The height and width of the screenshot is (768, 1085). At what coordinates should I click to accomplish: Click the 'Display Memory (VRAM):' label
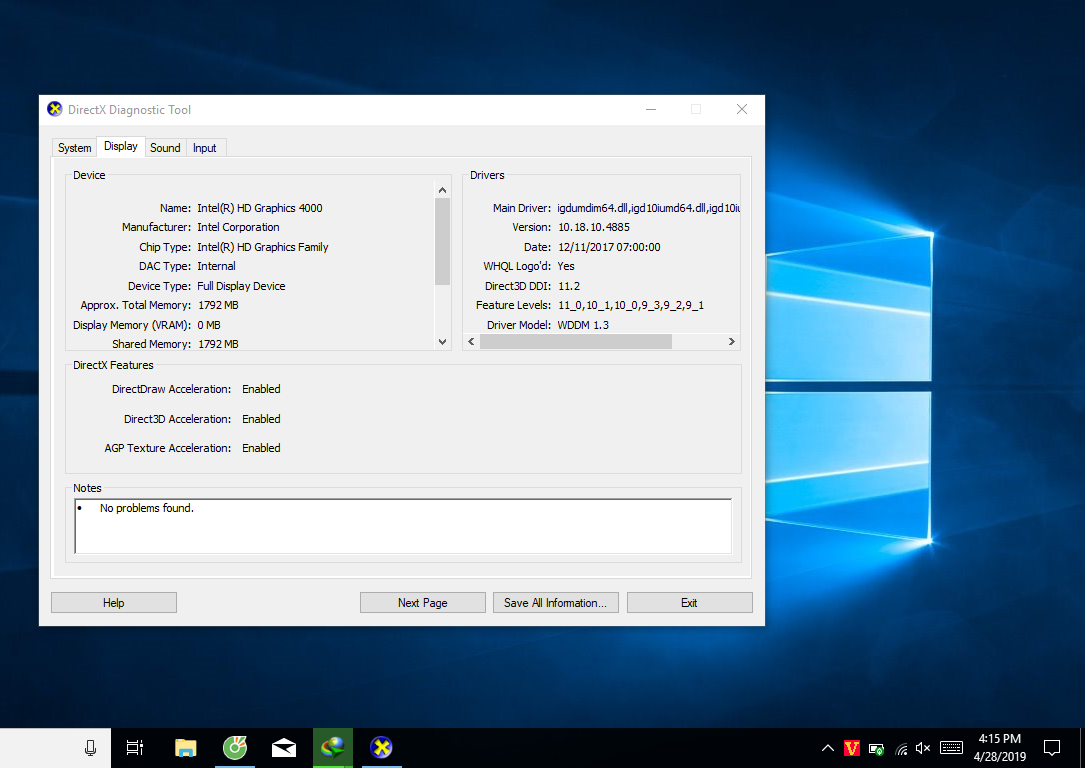pos(132,325)
